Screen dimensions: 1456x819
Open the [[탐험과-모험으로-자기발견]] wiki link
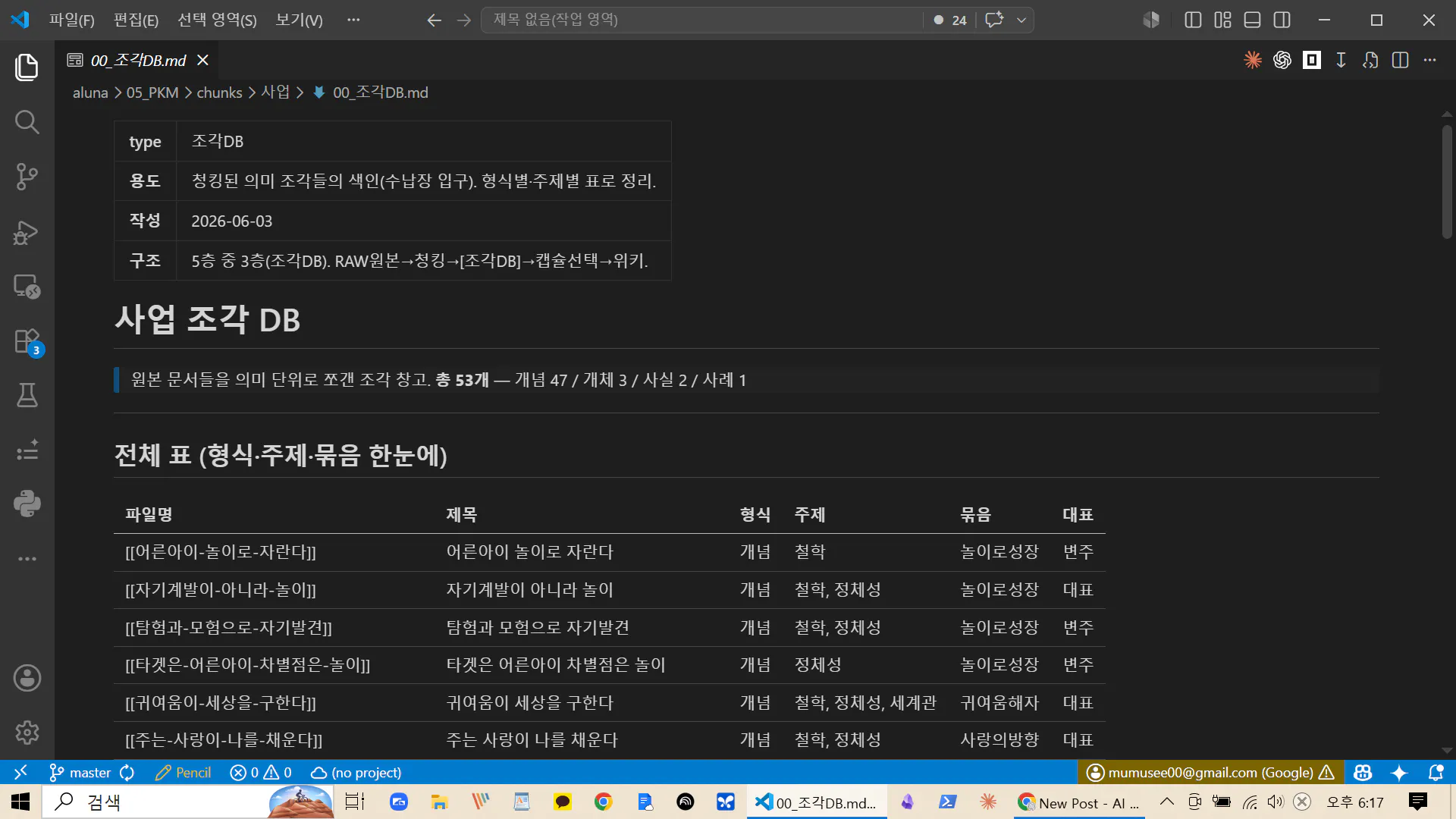tap(228, 628)
